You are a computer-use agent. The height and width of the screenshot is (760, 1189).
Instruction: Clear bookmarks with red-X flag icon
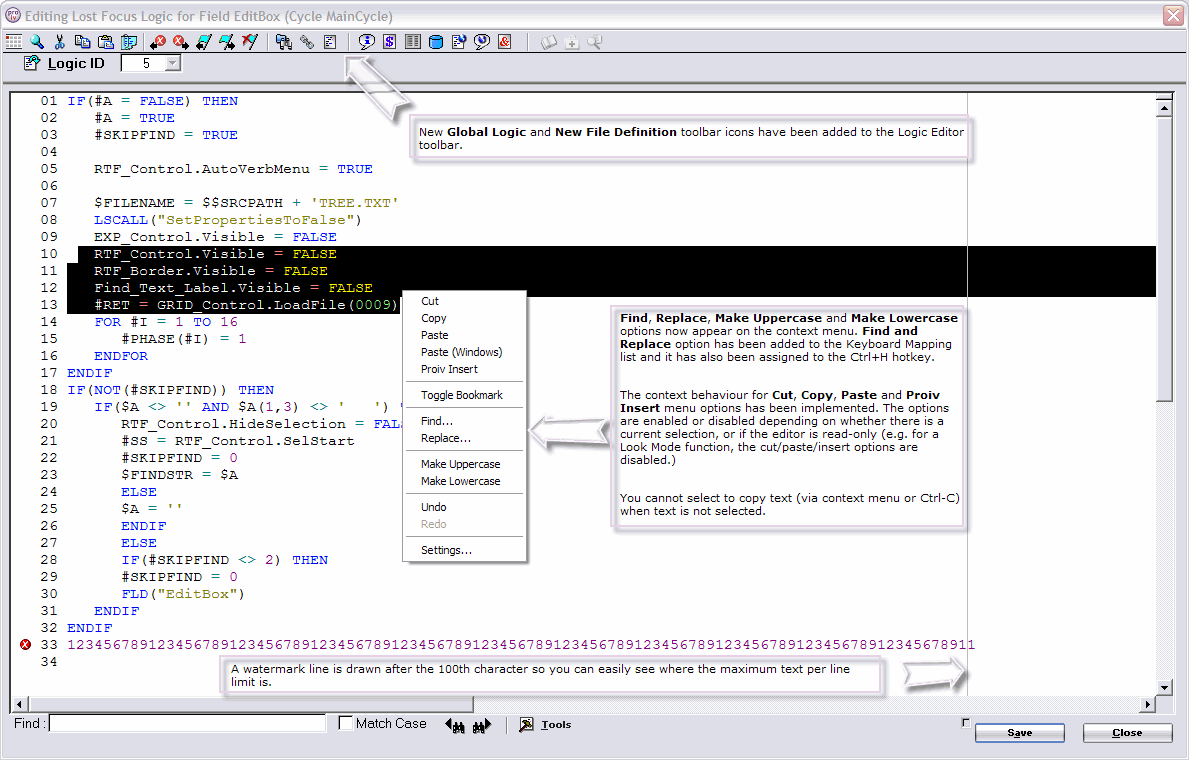(x=249, y=42)
